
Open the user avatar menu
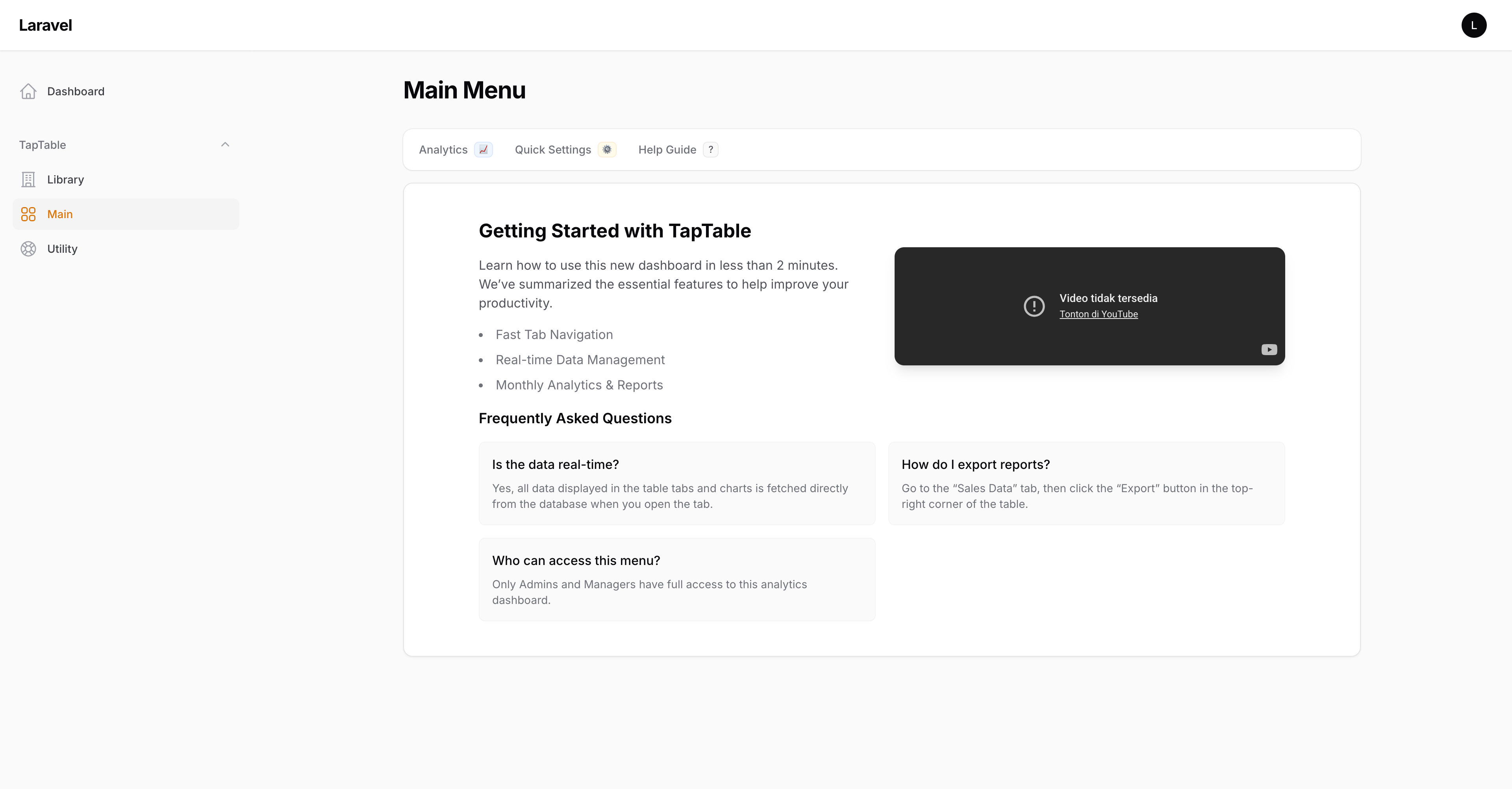1475,25
